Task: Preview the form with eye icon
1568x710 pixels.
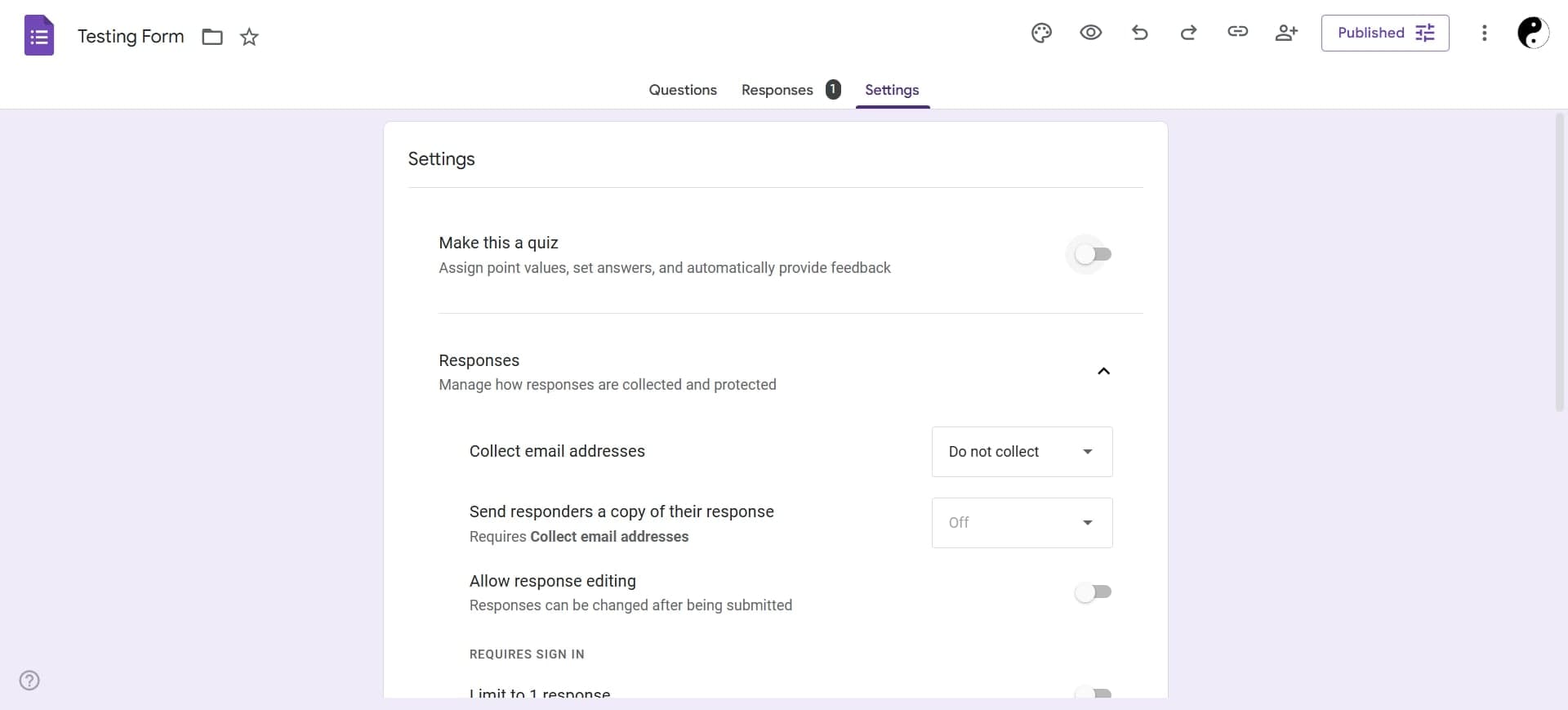Action: pyautogui.click(x=1090, y=33)
